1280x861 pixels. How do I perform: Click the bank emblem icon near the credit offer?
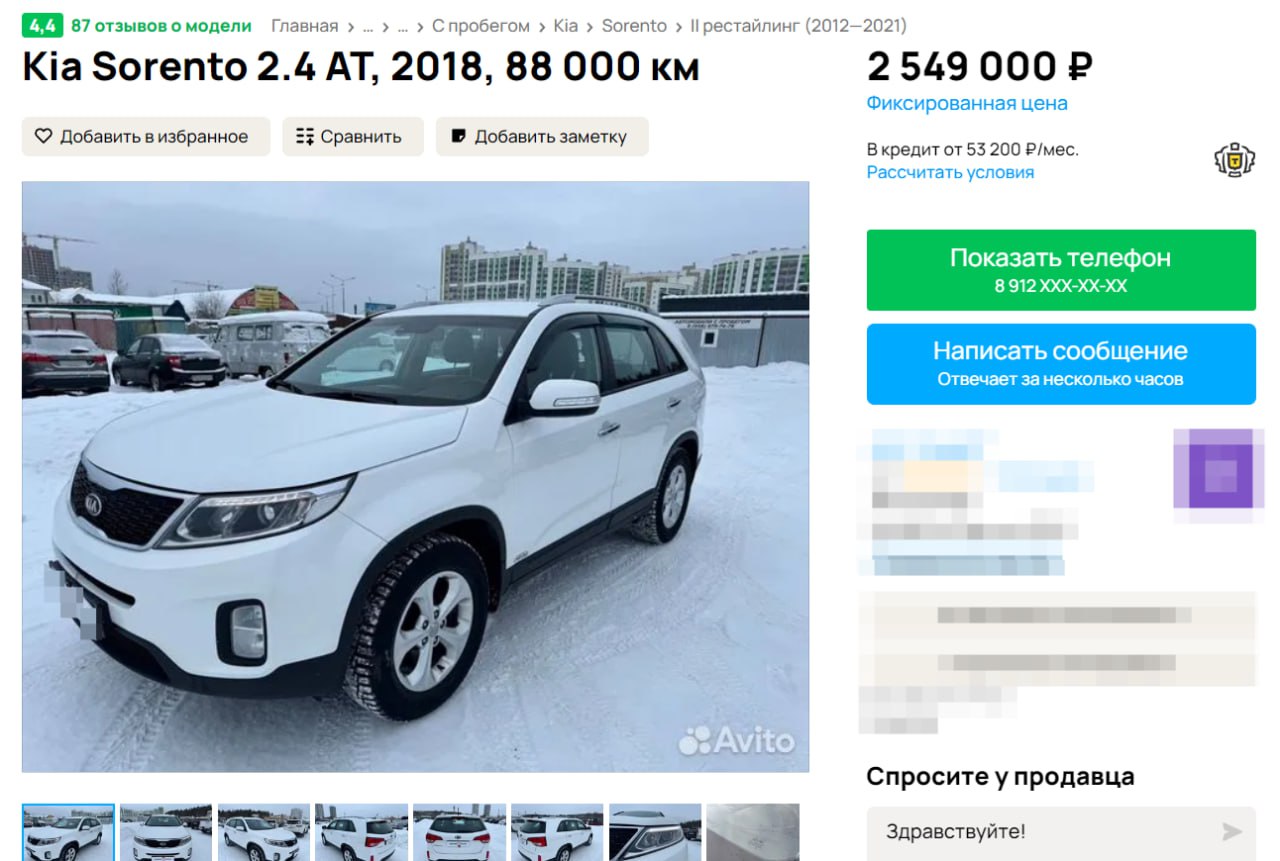pyautogui.click(x=1234, y=160)
